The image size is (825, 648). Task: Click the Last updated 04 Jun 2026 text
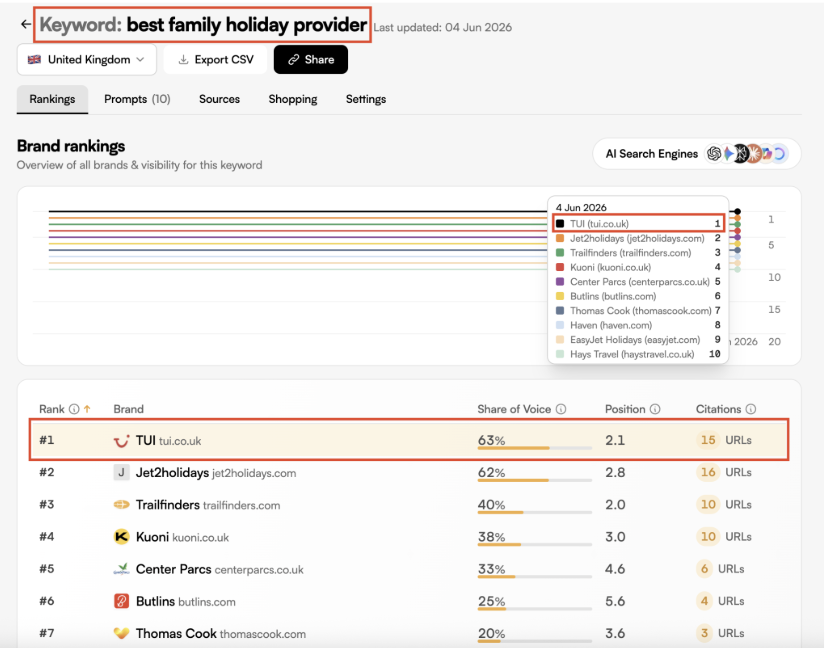pyautogui.click(x=442, y=27)
